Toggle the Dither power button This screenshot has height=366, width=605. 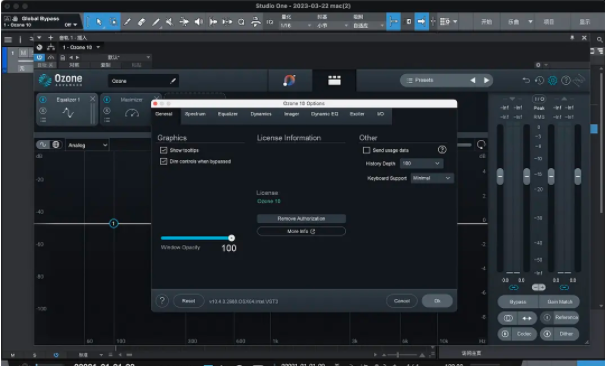click(547, 334)
